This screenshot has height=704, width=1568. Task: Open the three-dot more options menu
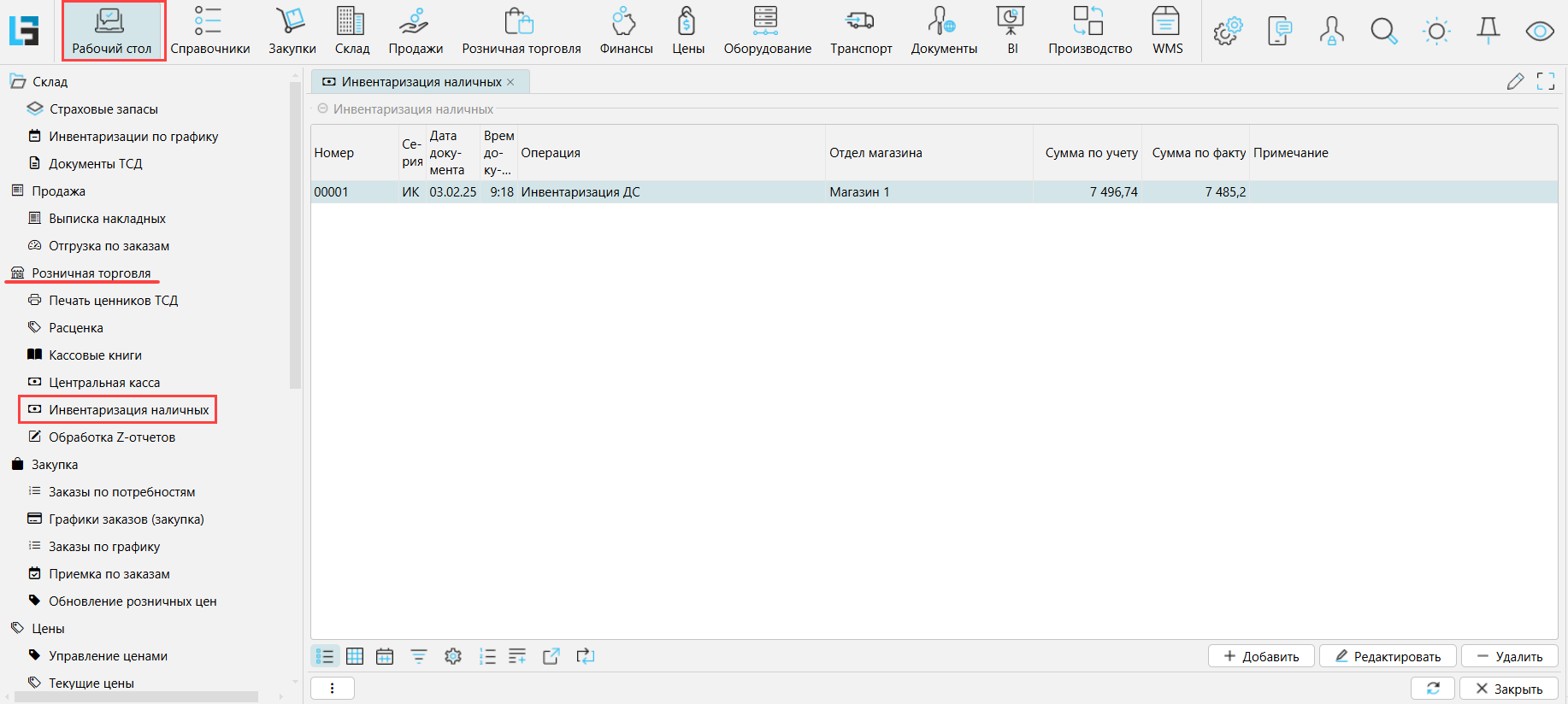click(333, 688)
